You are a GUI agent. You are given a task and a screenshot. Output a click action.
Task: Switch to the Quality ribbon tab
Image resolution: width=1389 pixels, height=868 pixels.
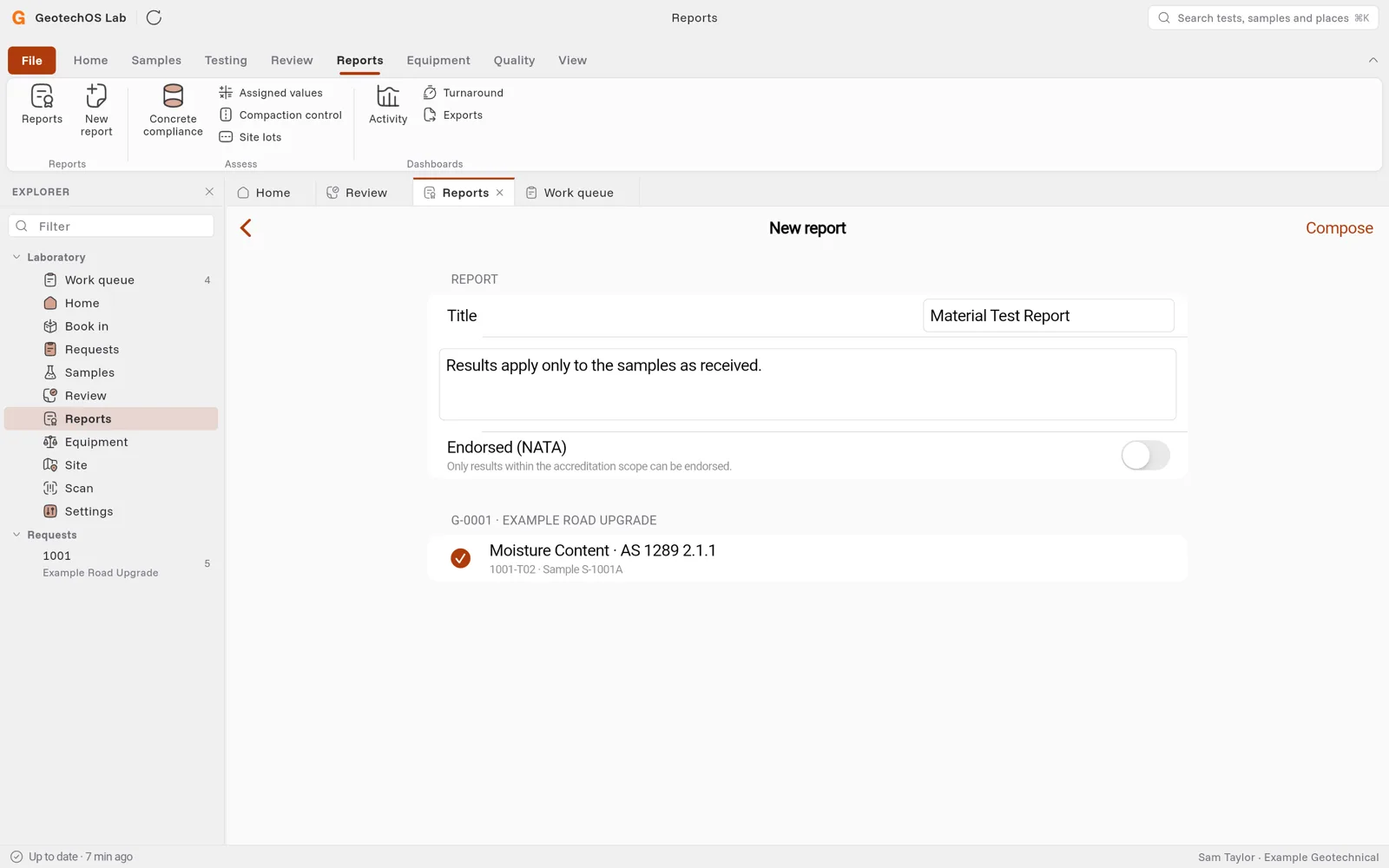click(514, 60)
